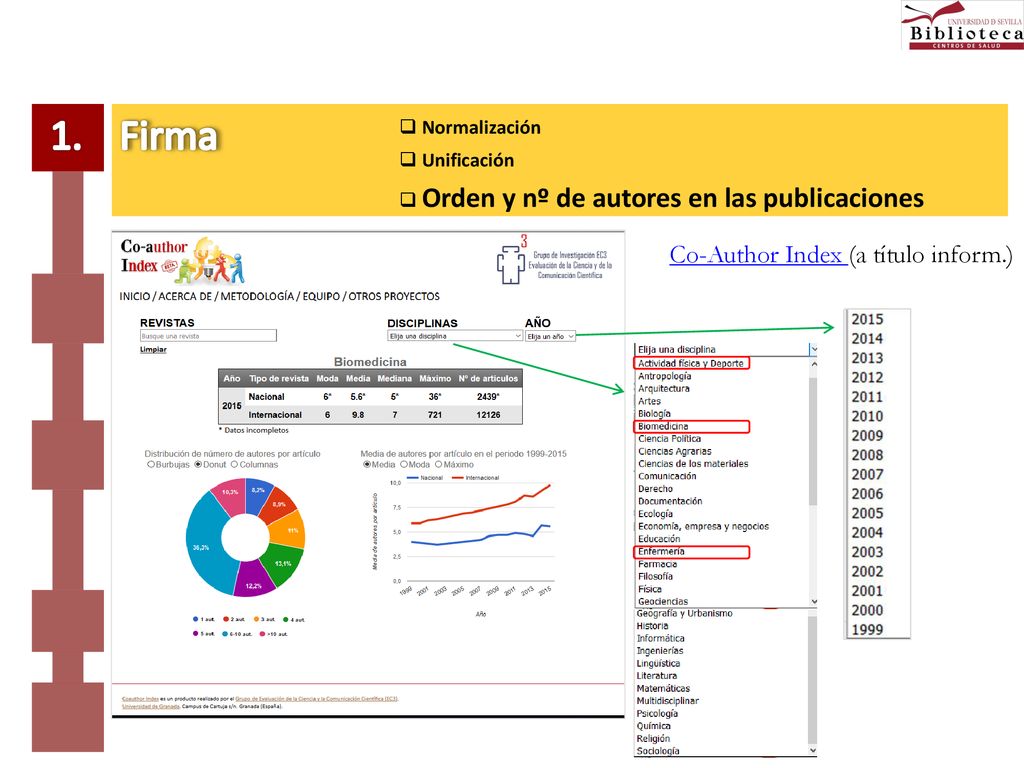Select Farmacia in the discipline list
1024x768 pixels.
(x=658, y=564)
